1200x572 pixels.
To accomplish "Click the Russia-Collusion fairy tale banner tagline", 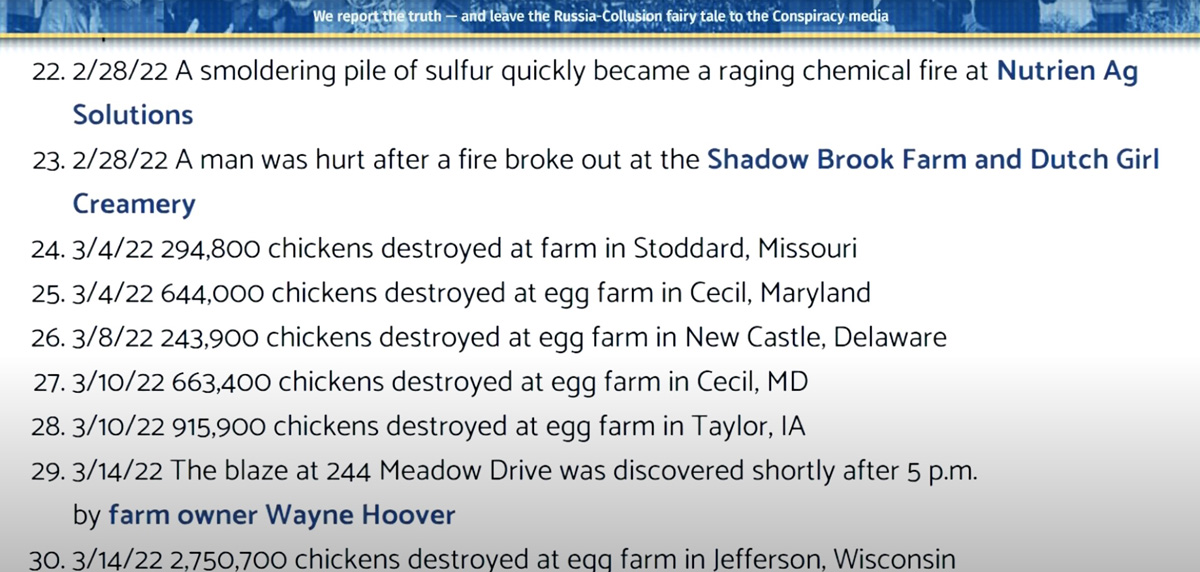I will (601, 17).
